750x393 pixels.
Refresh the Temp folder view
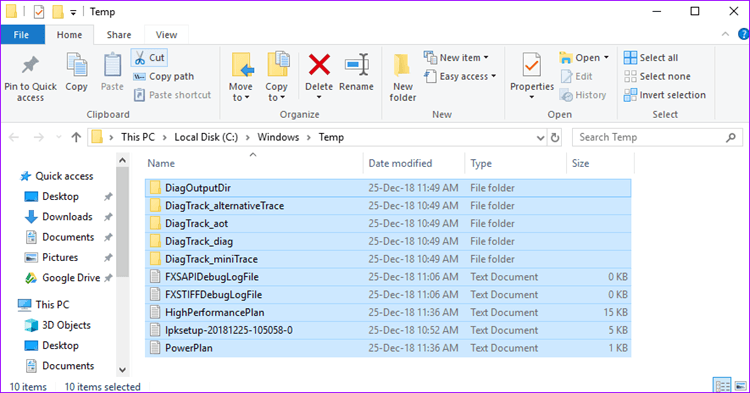coord(555,138)
